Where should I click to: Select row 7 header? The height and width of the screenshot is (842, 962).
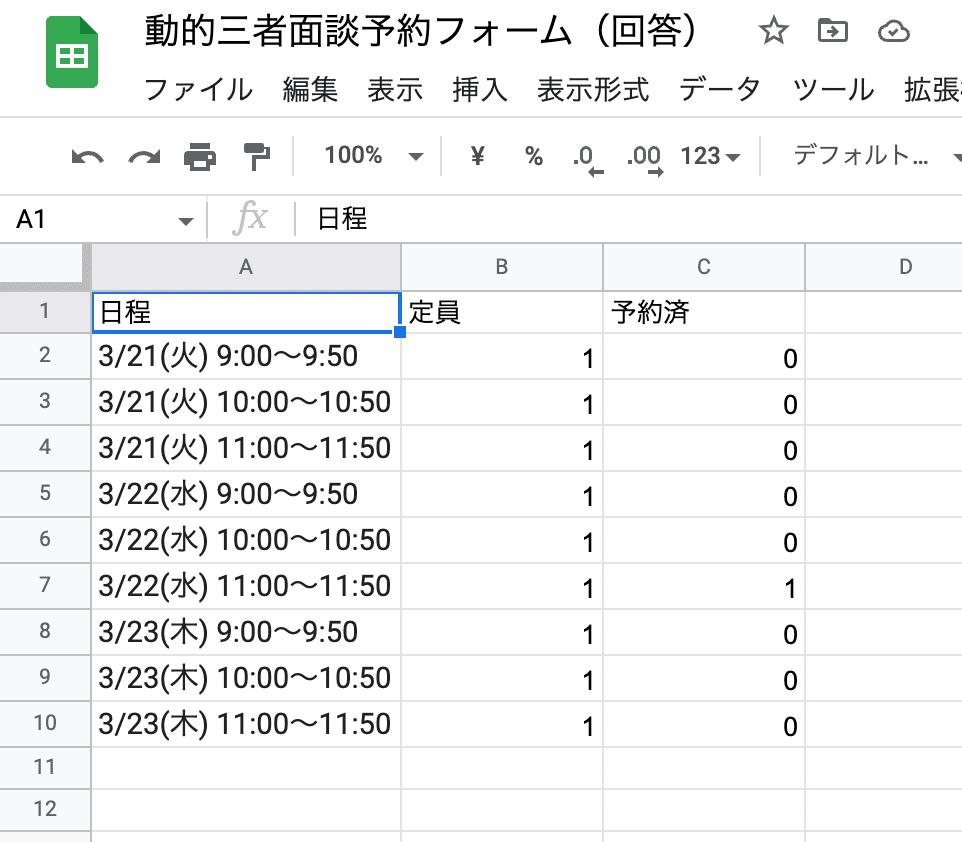[45, 585]
